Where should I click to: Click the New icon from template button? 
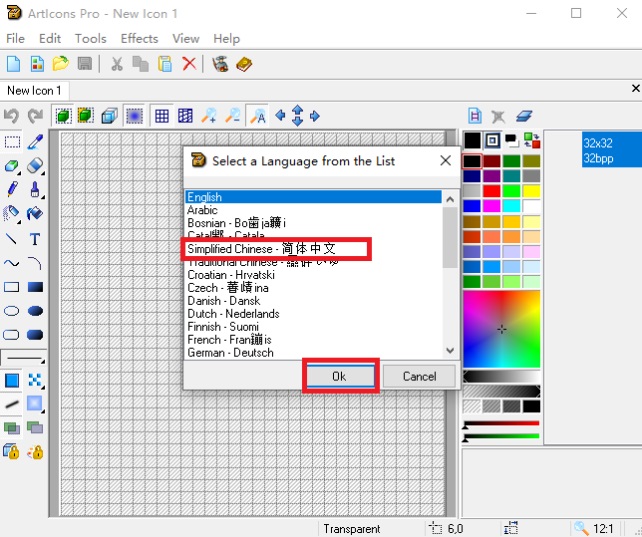point(37,64)
